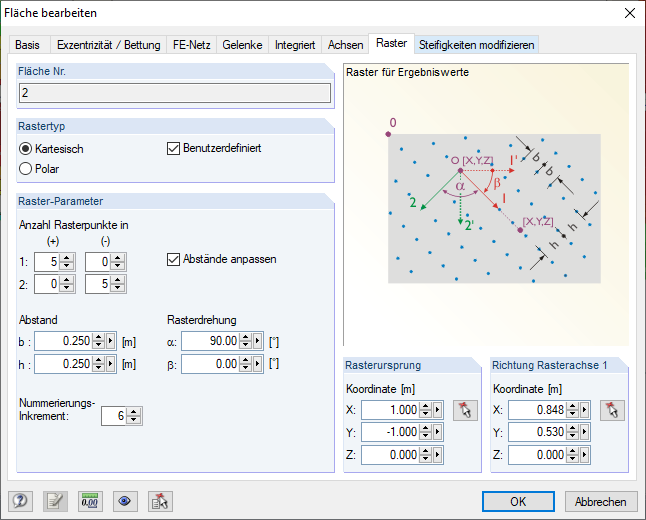Click the Nummerierungs-Inkrement stepper
Image resolution: width=646 pixels, height=520 pixels.
[x=133, y=416]
